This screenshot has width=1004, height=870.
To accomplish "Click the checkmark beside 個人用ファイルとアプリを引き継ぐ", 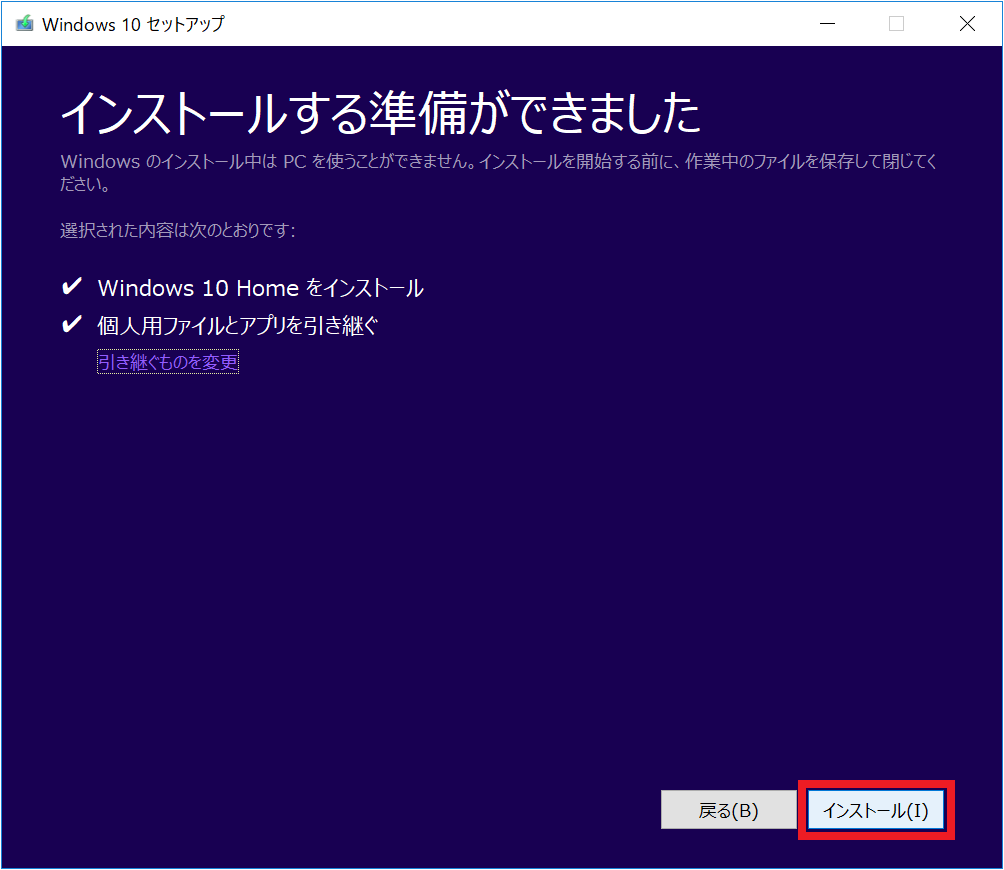I will (72, 325).
